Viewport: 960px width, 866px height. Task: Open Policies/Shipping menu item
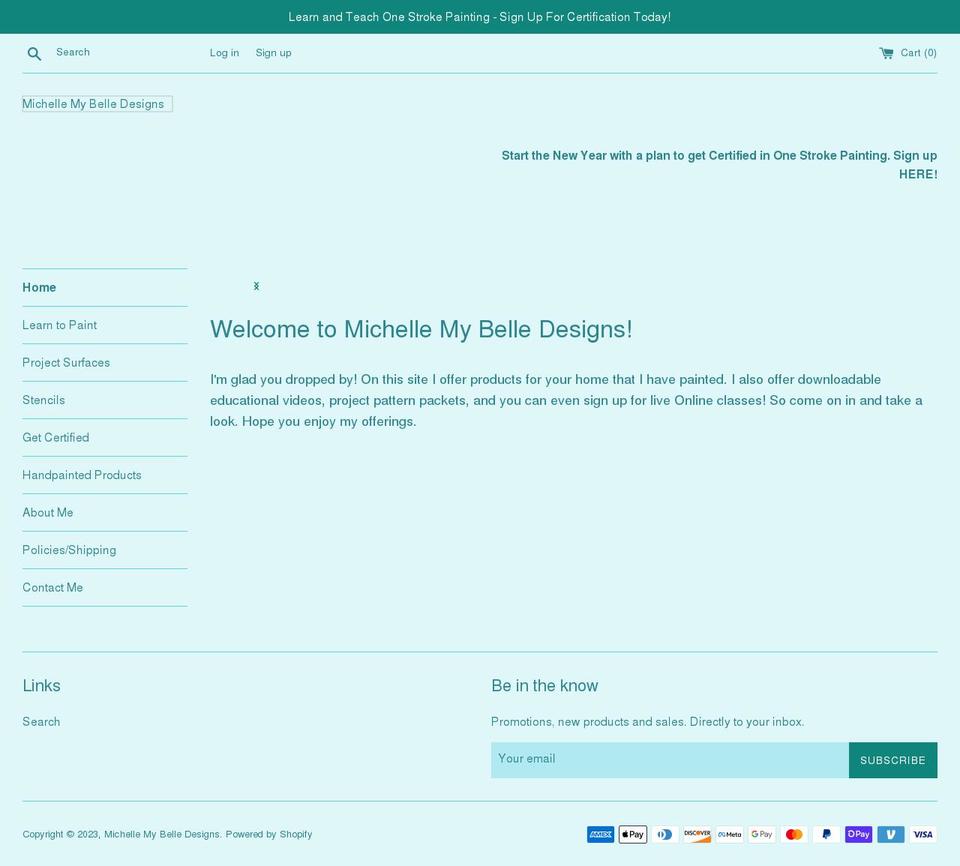click(x=105, y=550)
